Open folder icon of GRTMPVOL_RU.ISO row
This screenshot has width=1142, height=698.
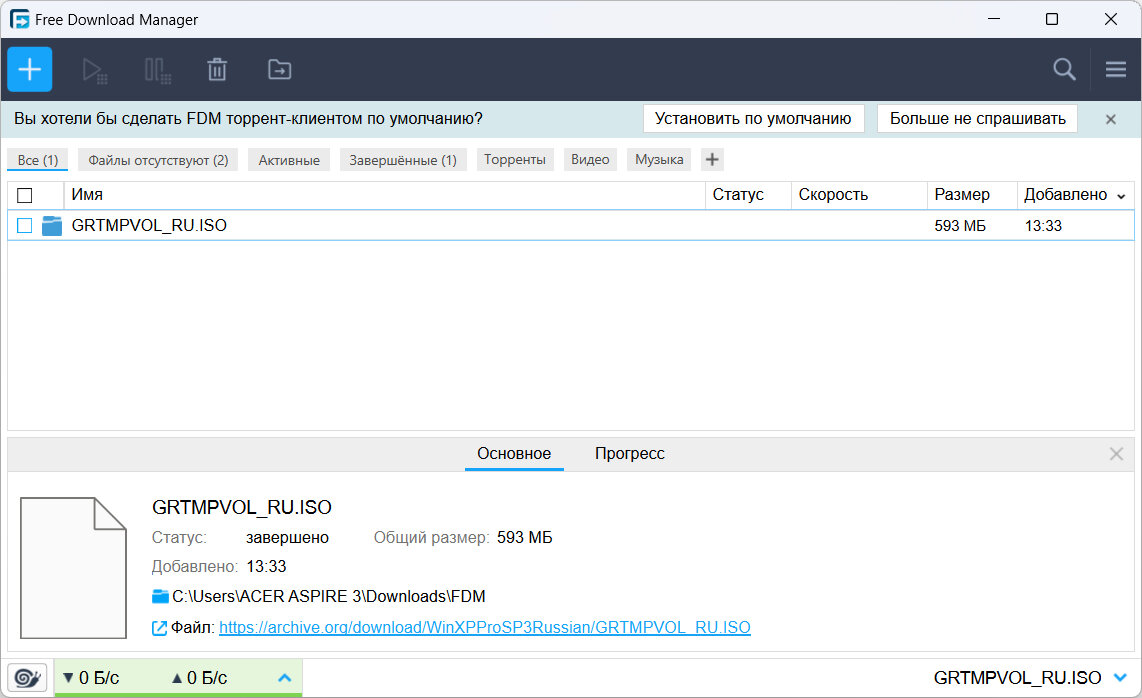coord(52,226)
